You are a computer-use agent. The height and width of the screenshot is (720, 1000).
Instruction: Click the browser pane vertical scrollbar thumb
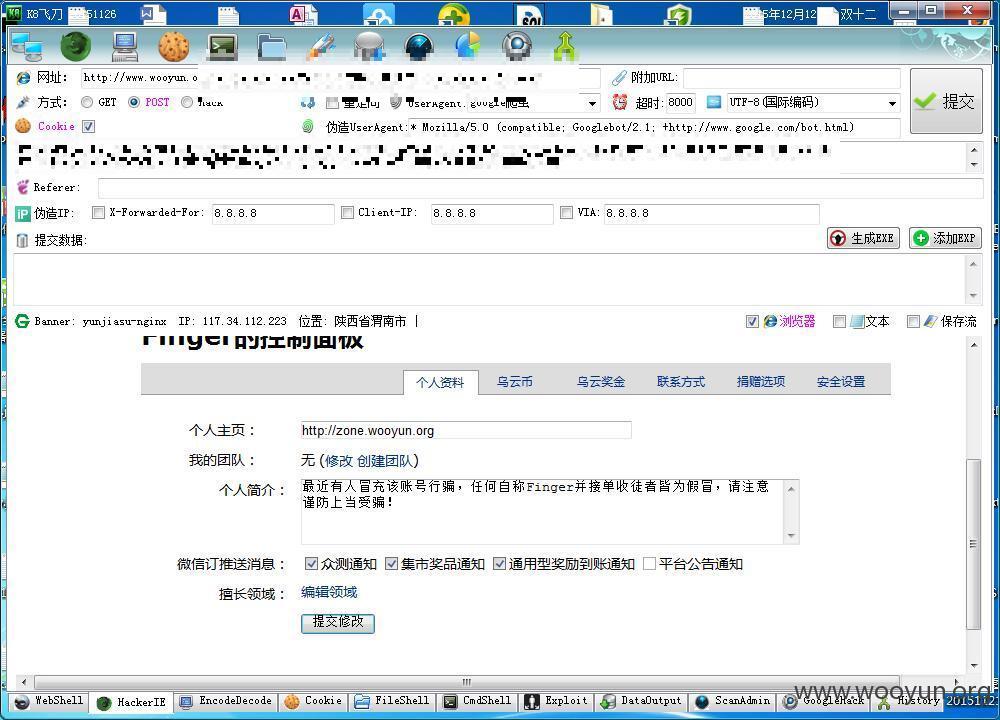tap(973, 544)
